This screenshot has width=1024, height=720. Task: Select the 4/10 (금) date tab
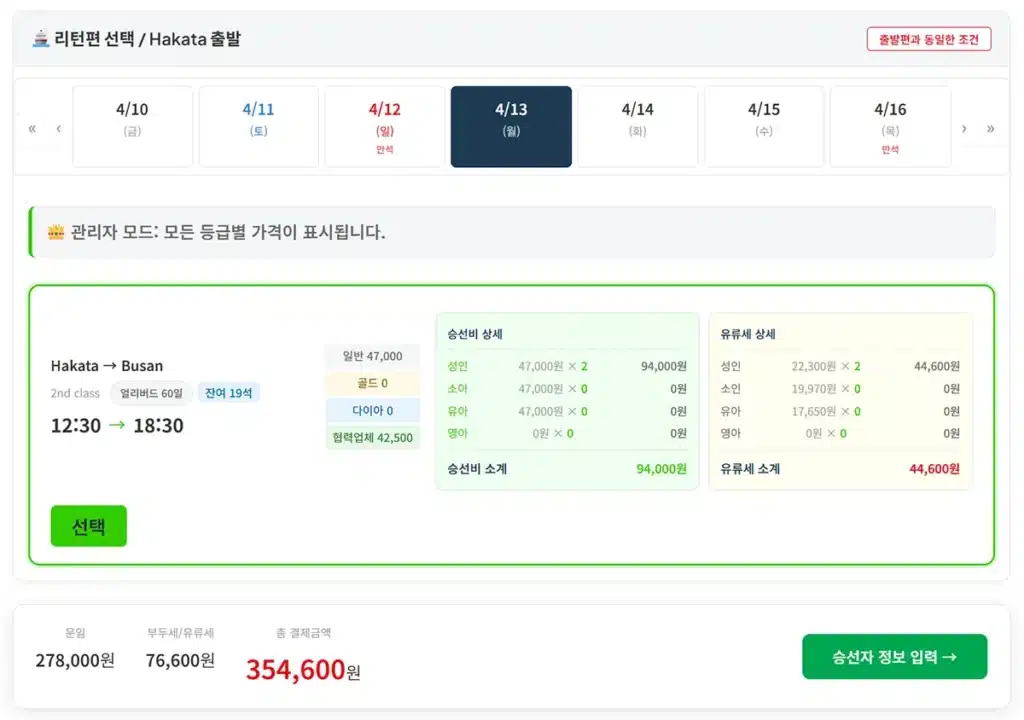click(x=133, y=126)
